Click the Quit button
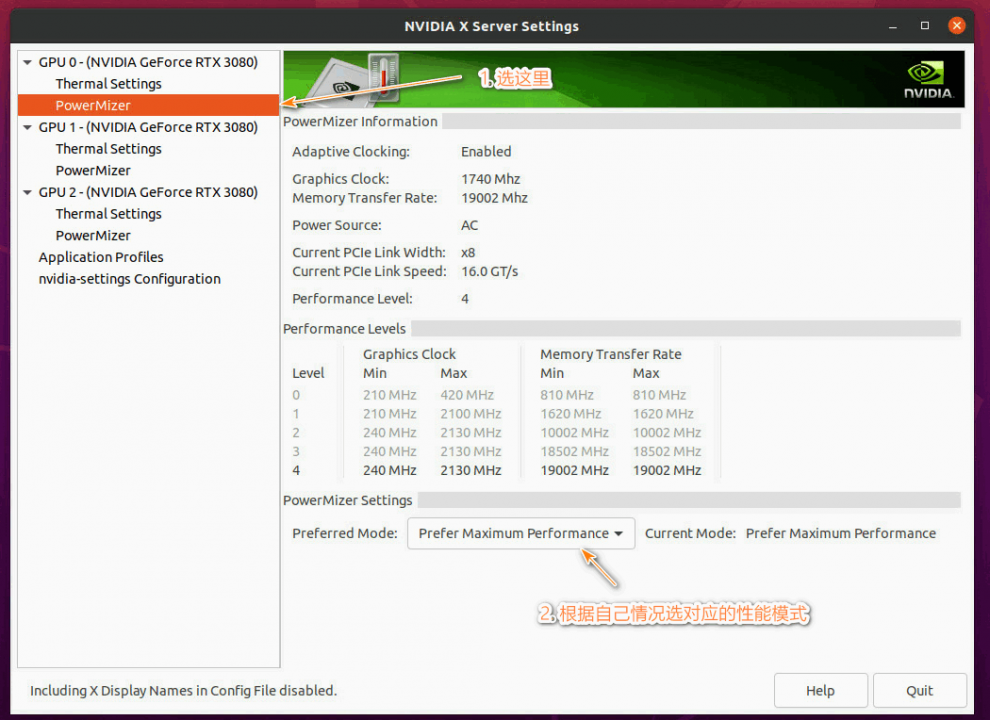Screen dimensions: 990x720 click(x=919, y=690)
